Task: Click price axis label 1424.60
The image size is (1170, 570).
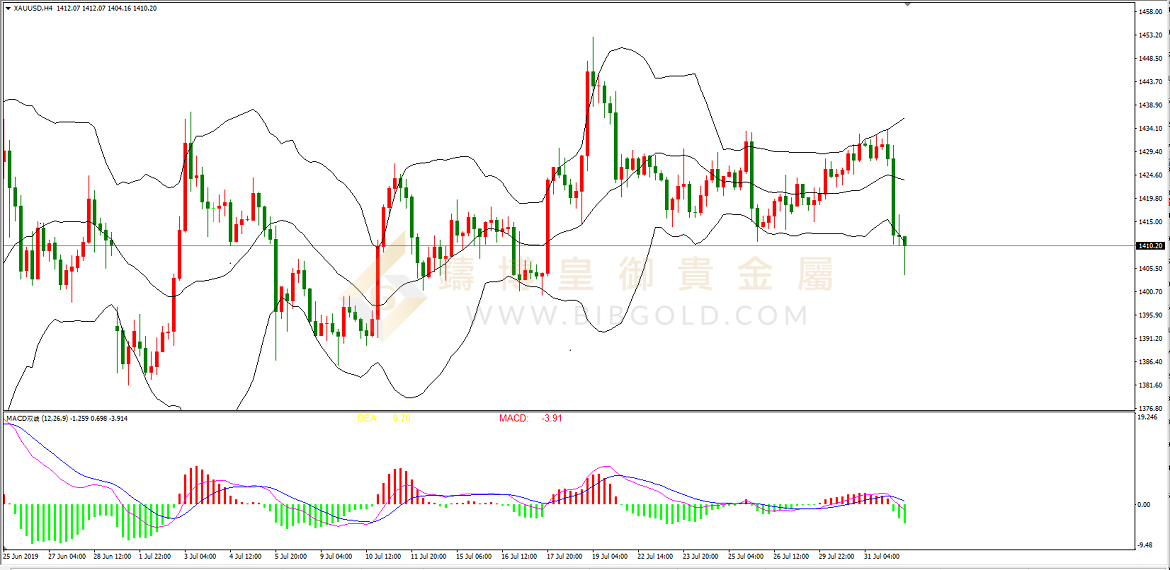Action: tap(1150, 175)
